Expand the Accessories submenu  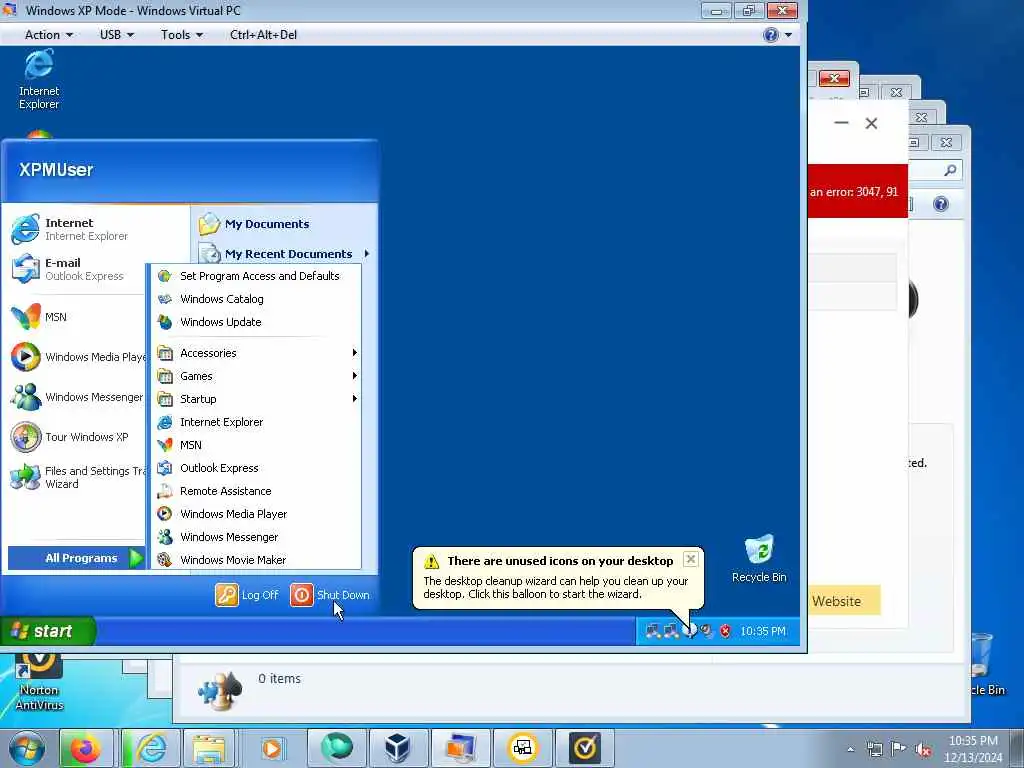pyautogui.click(x=257, y=353)
